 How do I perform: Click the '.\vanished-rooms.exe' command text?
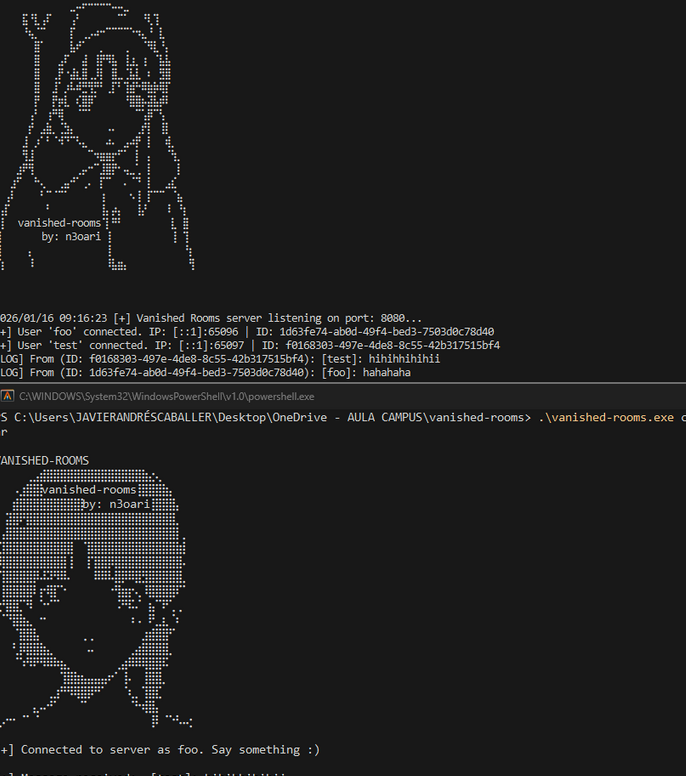pyautogui.click(x=606, y=417)
